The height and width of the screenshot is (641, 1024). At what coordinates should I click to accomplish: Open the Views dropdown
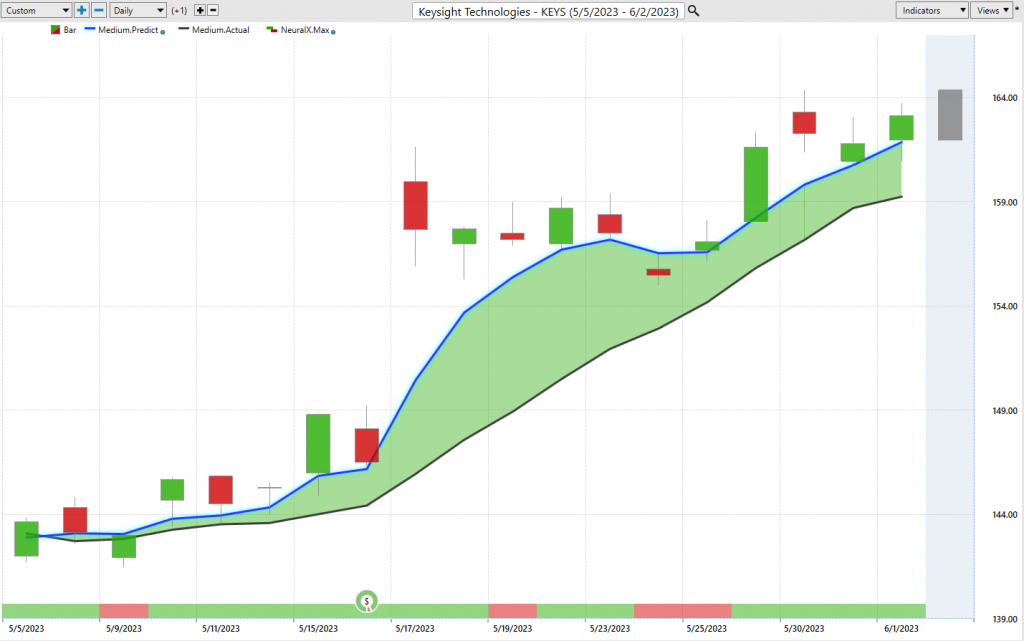click(x=992, y=10)
